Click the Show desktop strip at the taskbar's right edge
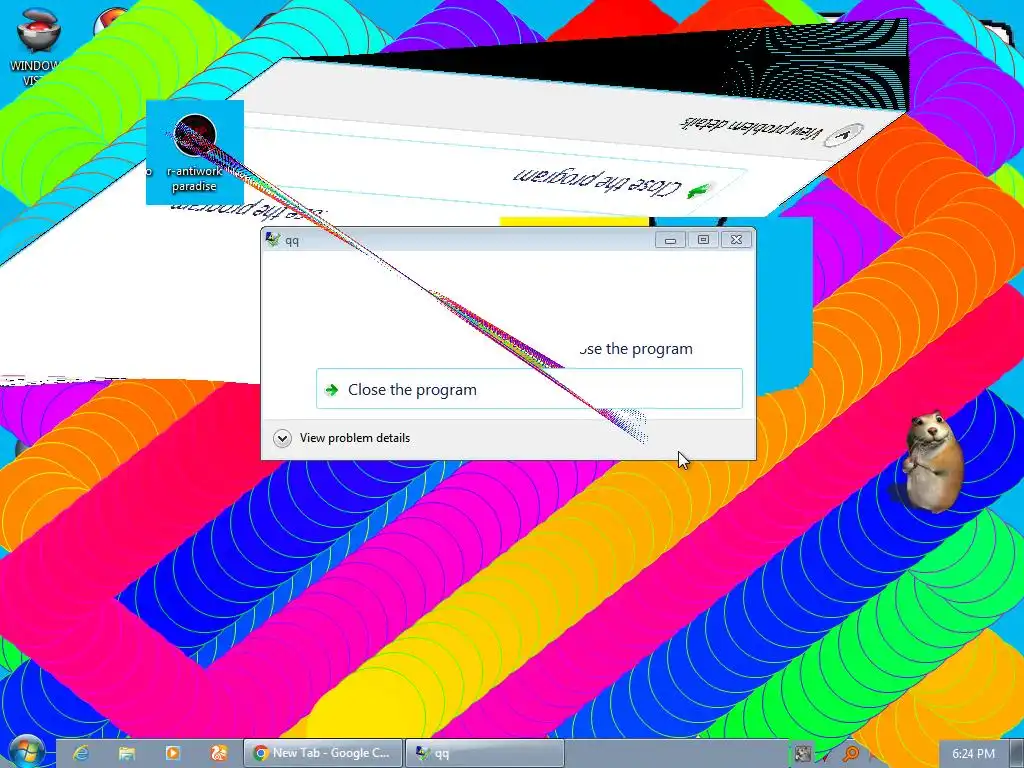Image resolution: width=1024 pixels, height=768 pixels. [1017, 754]
